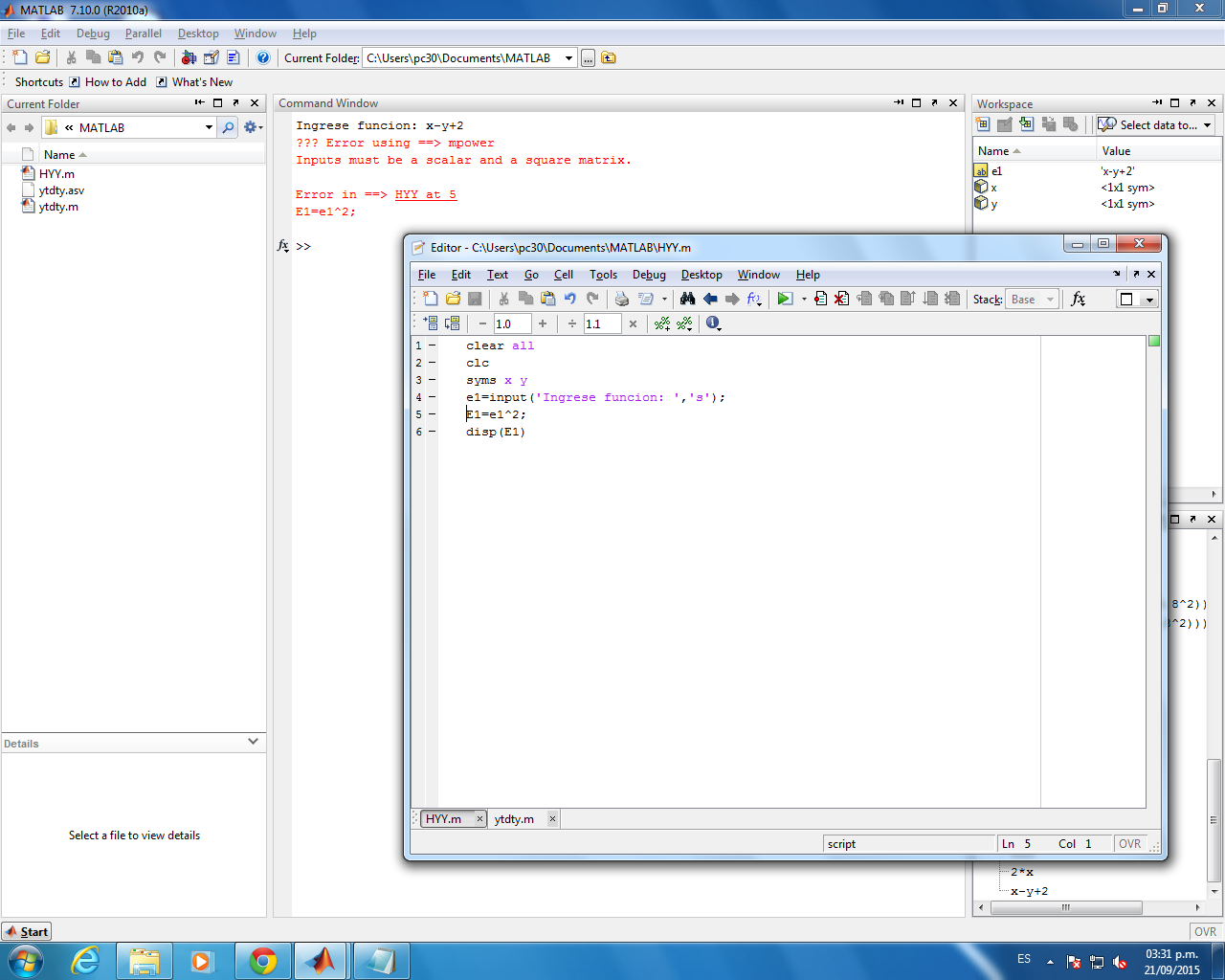Open Run button dropdown arrow in Editor
This screenshot has width=1225, height=980.
tap(803, 299)
